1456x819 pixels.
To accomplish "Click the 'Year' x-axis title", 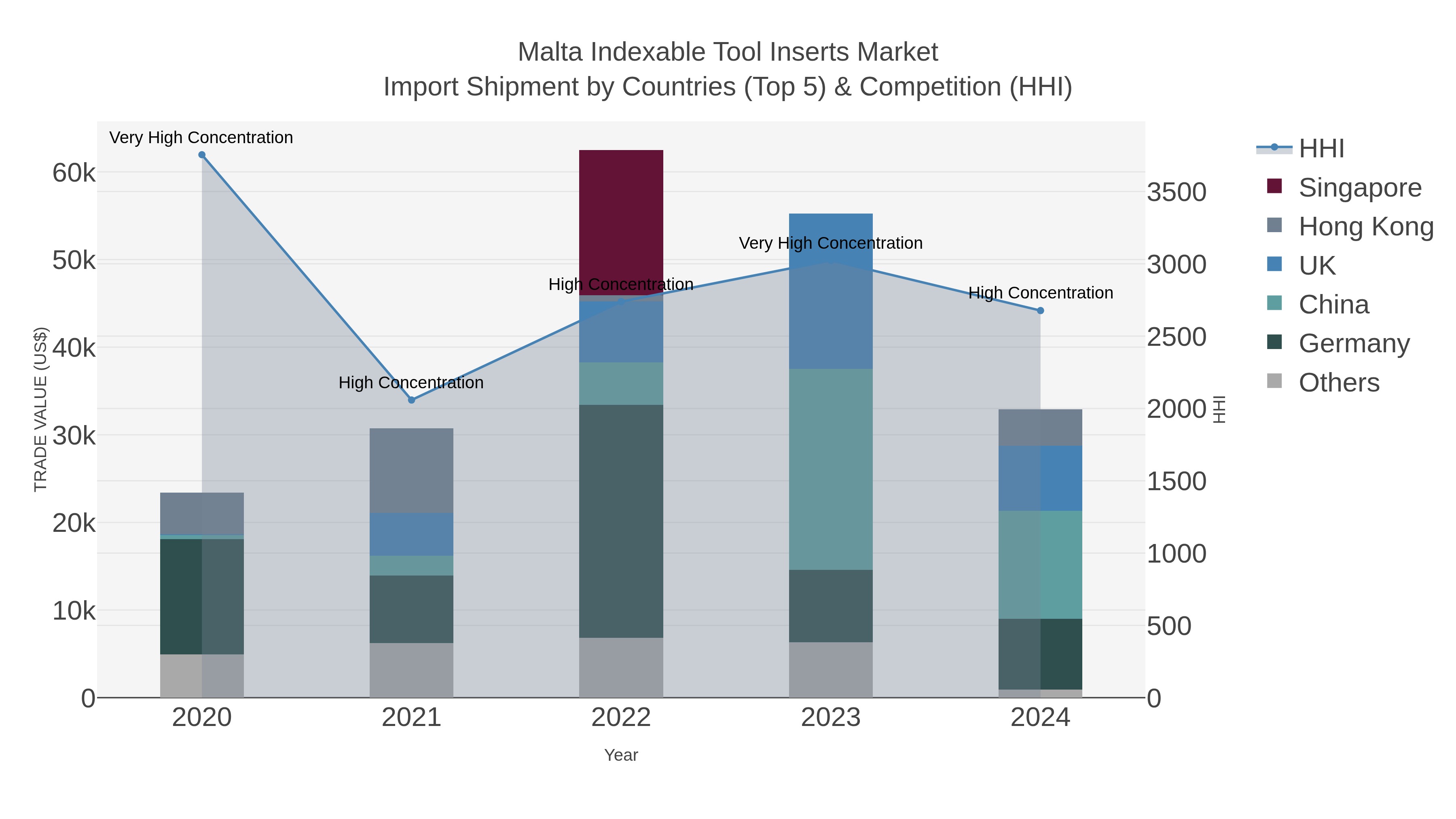I will [621, 755].
